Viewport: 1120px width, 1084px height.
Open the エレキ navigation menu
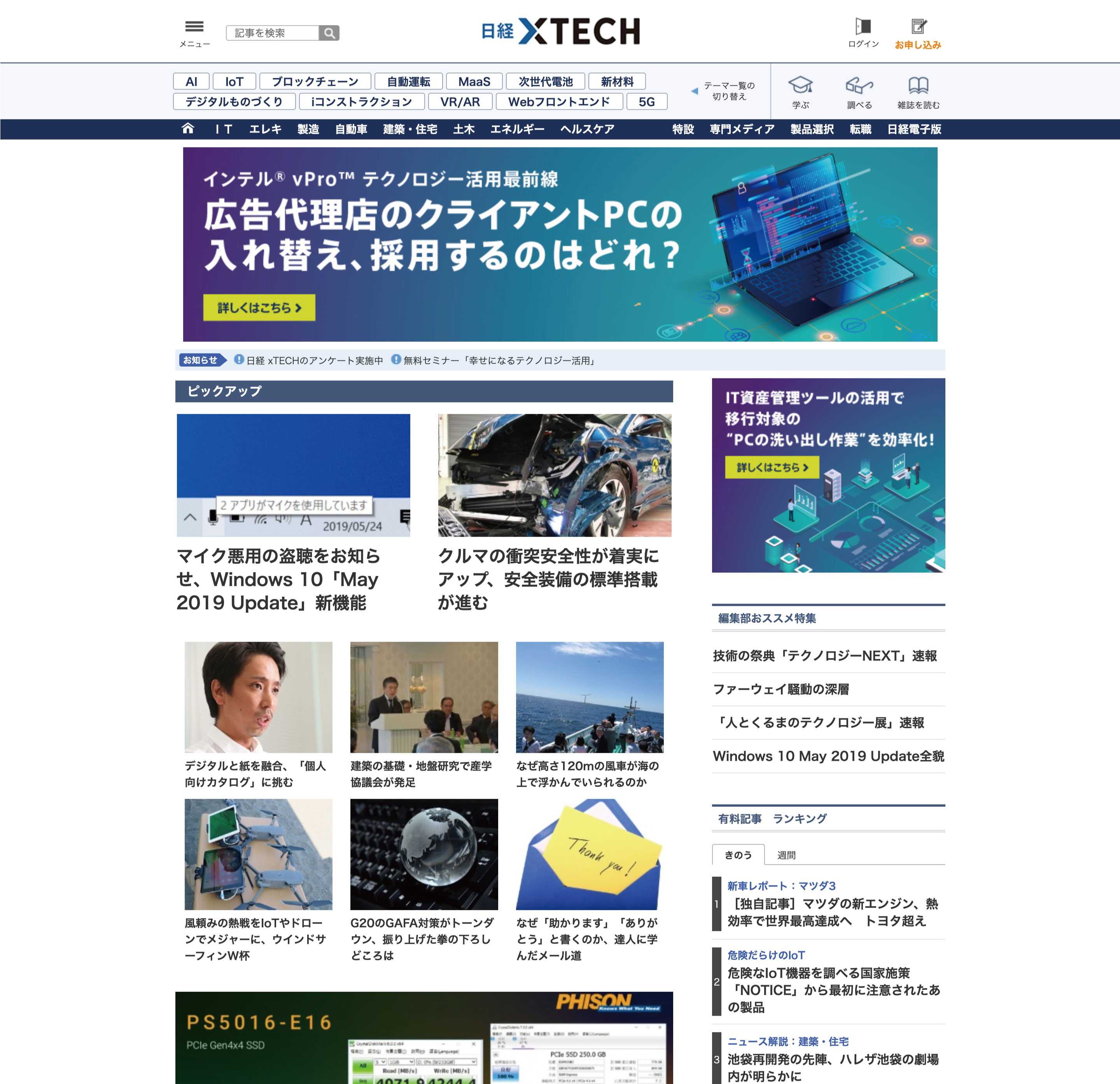point(265,129)
